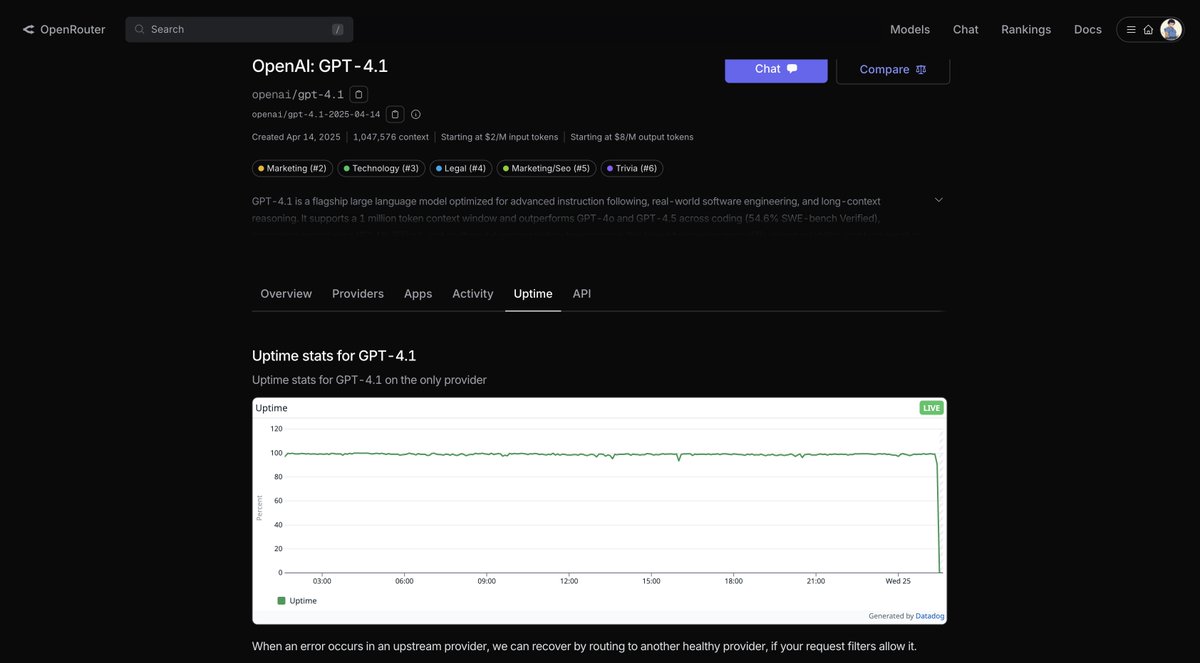The image size is (1200, 663).
Task: Click the slash shortcut badge in search
Action: [x=338, y=30]
